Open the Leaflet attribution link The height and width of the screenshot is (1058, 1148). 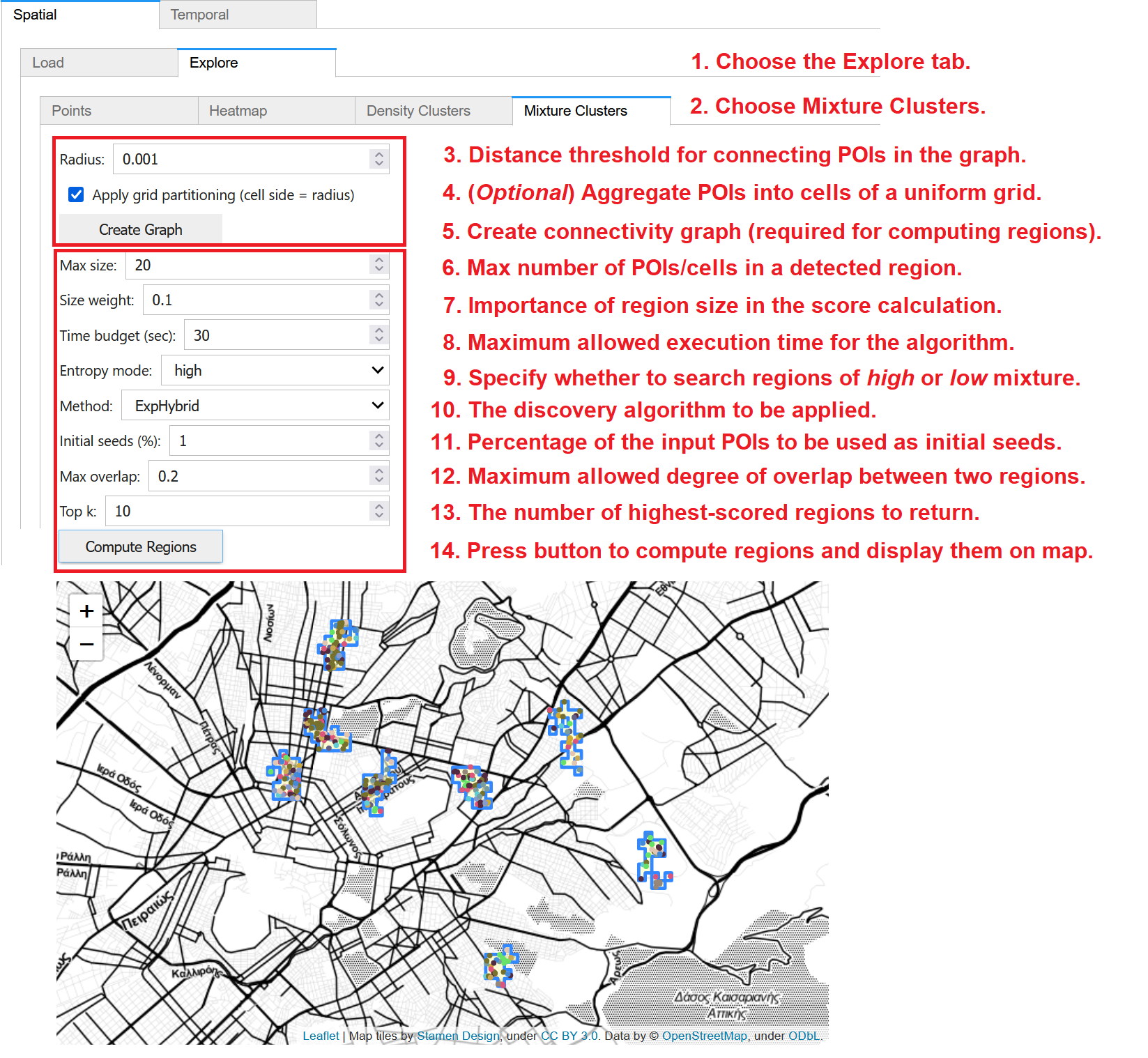click(x=321, y=1036)
